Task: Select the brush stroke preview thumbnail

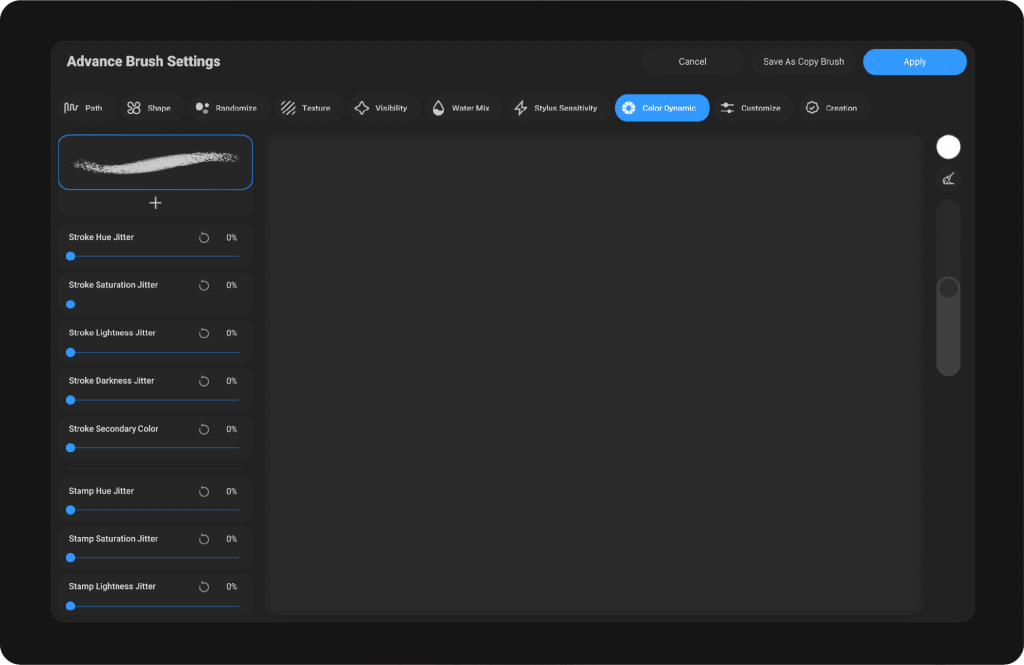Action: tap(155, 162)
